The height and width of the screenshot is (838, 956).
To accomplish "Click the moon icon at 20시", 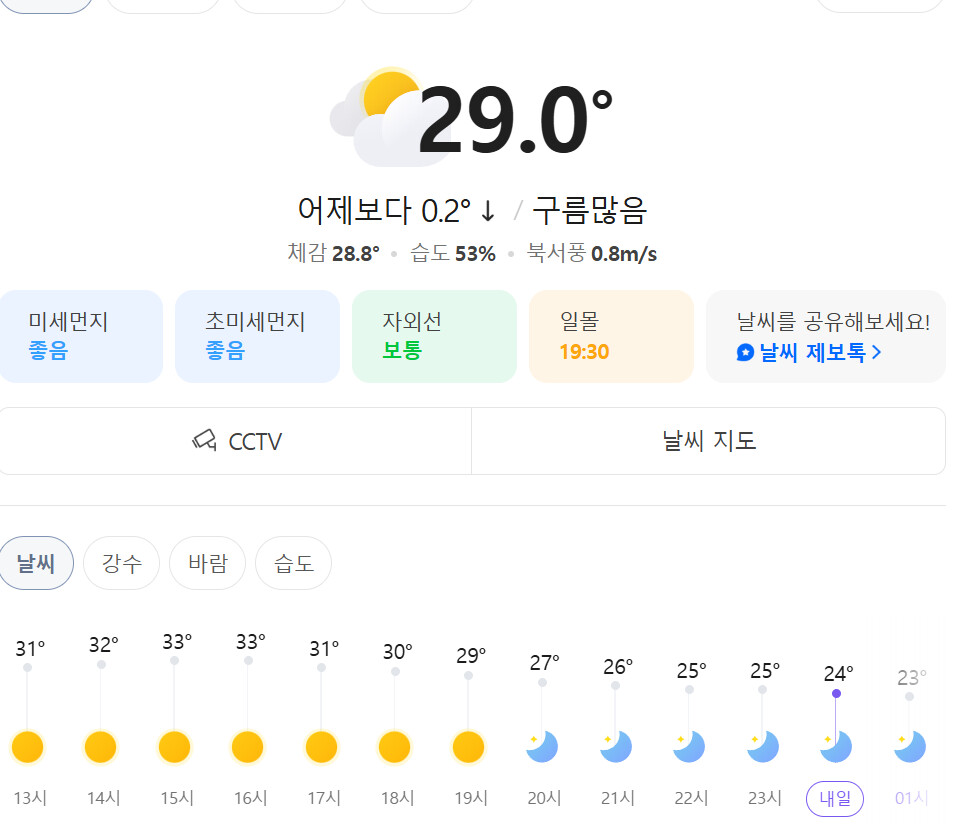I will (x=542, y=747).
